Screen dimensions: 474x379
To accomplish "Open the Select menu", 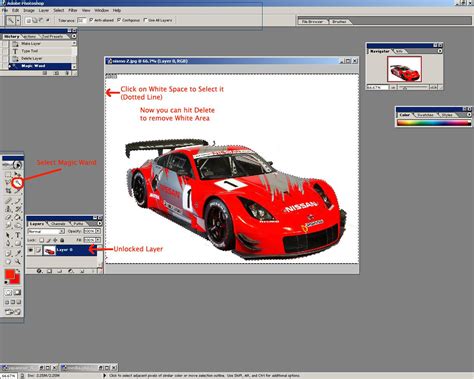I will [59, 11].
